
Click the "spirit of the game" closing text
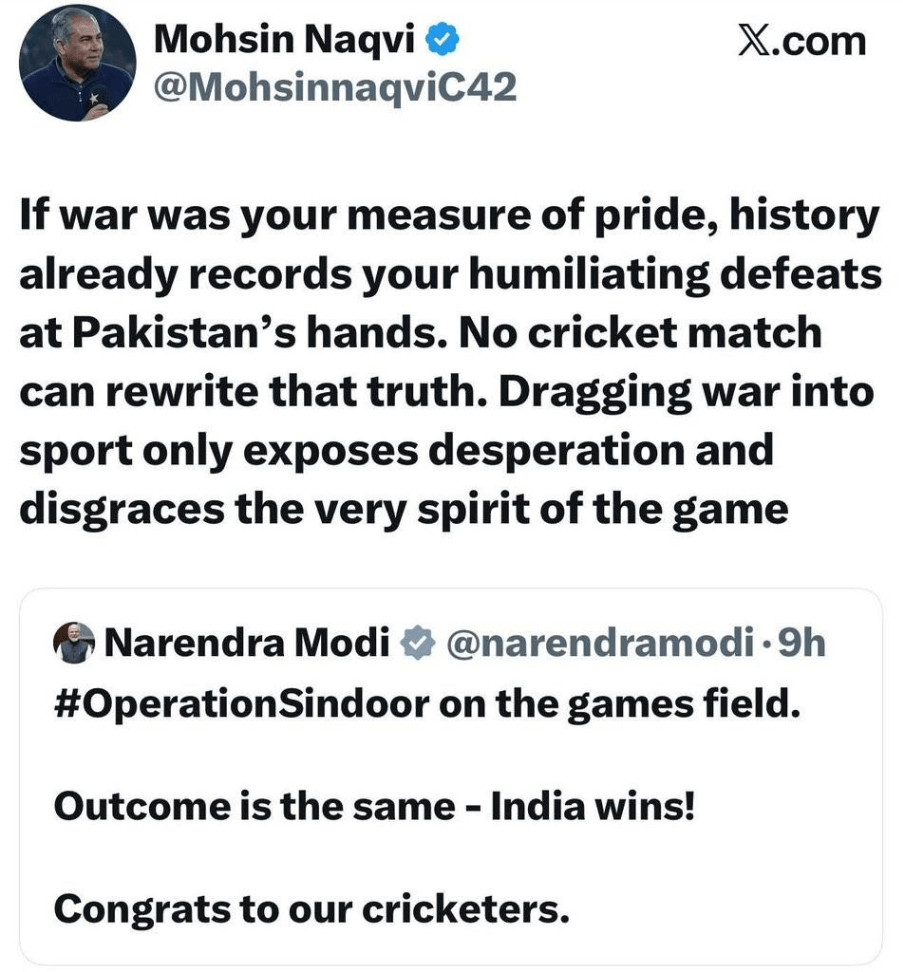[620, 510]
